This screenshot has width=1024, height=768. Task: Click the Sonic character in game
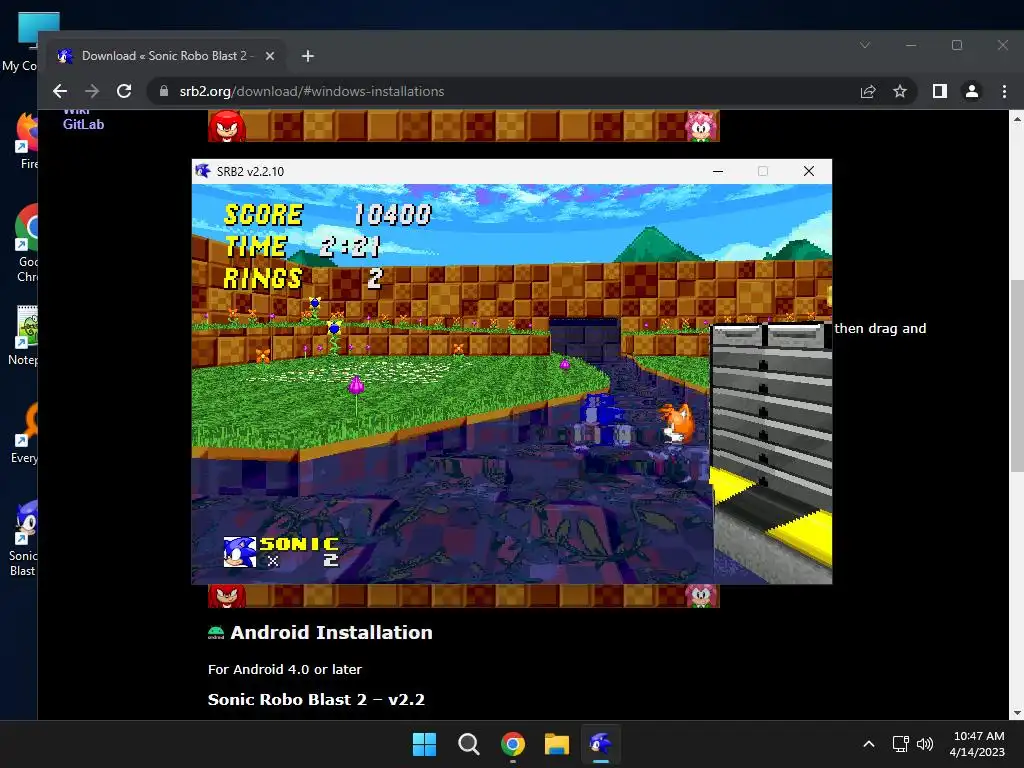tap(602, 421)
